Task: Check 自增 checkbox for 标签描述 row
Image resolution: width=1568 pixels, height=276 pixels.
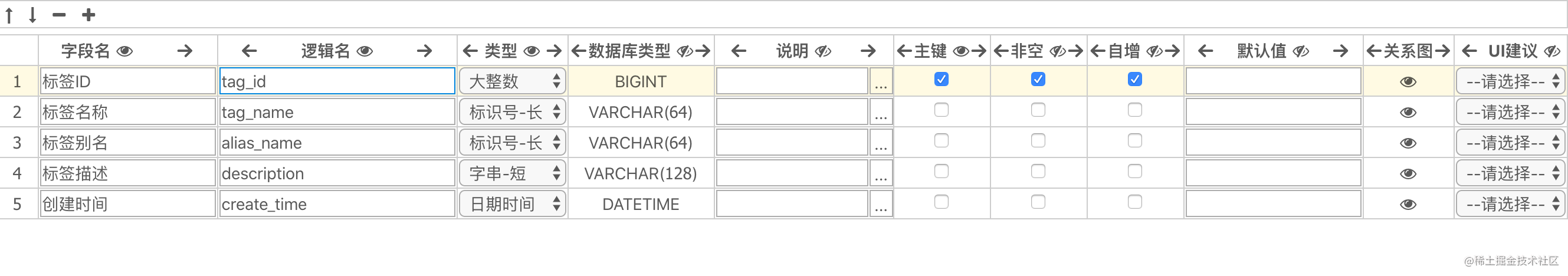Action: (1134, 172)
